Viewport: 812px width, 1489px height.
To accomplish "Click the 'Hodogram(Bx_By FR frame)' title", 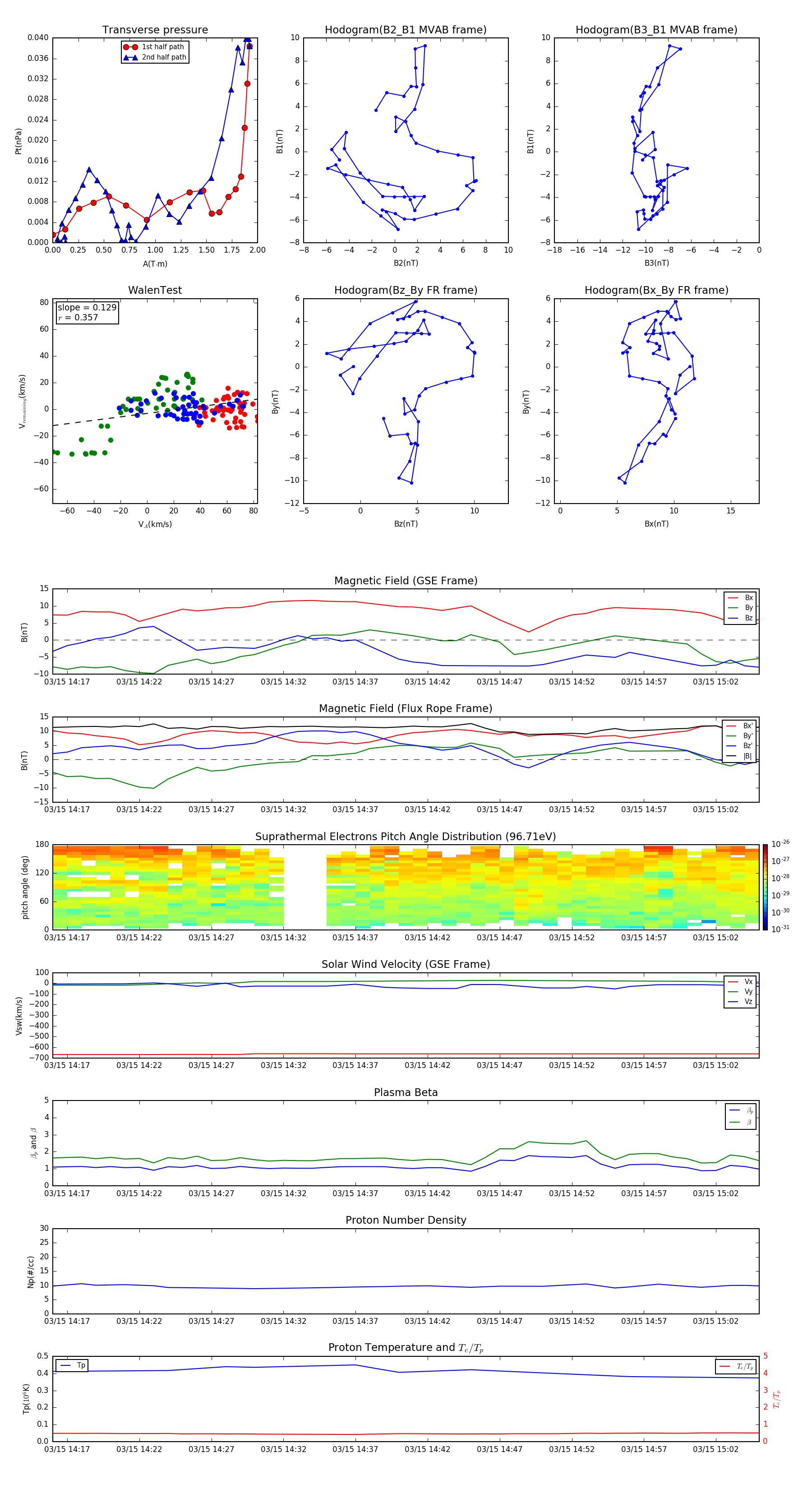I will pos(656,290).
